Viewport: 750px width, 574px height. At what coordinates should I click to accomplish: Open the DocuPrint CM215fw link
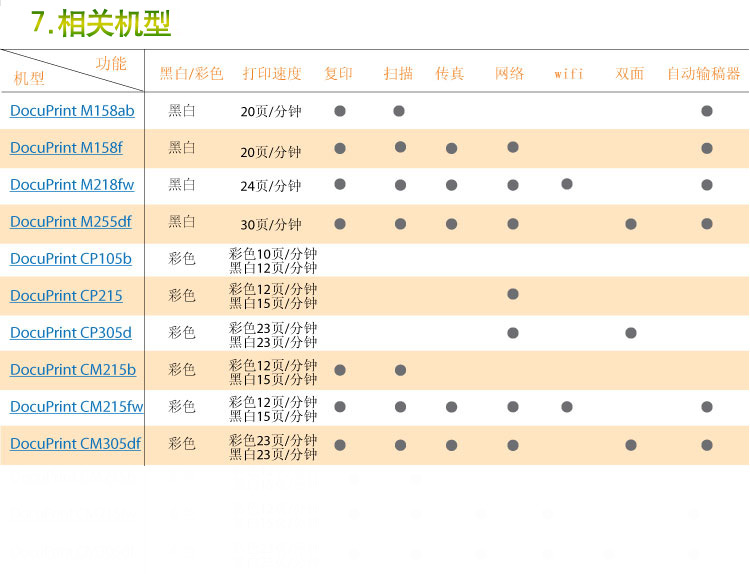77,407
